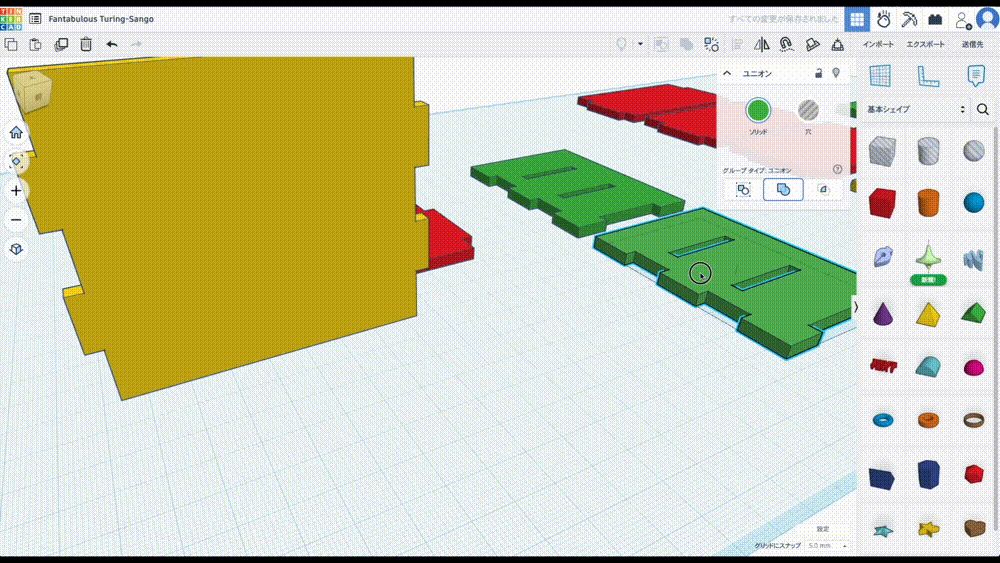Open the エクスポート menu

tap(925, 45)
